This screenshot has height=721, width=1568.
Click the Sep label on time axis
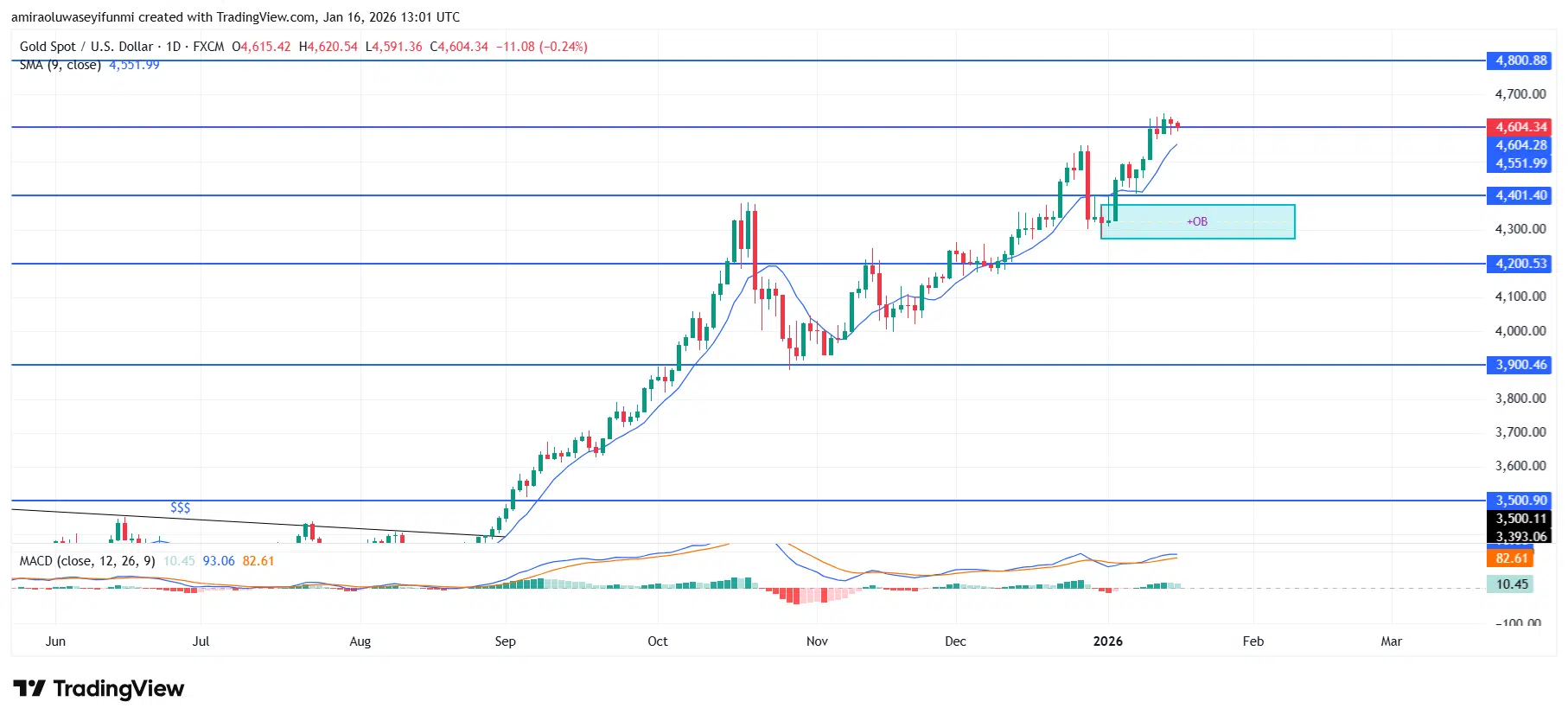[x=505, y=641]
